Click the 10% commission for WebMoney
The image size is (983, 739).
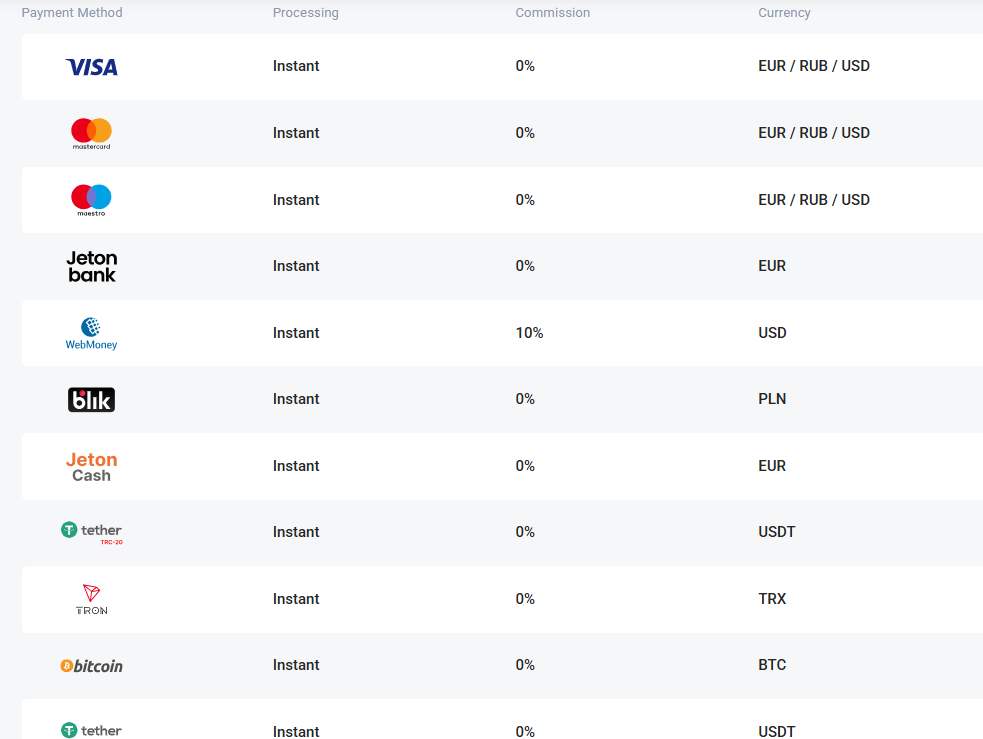click(x=529, y=333)
